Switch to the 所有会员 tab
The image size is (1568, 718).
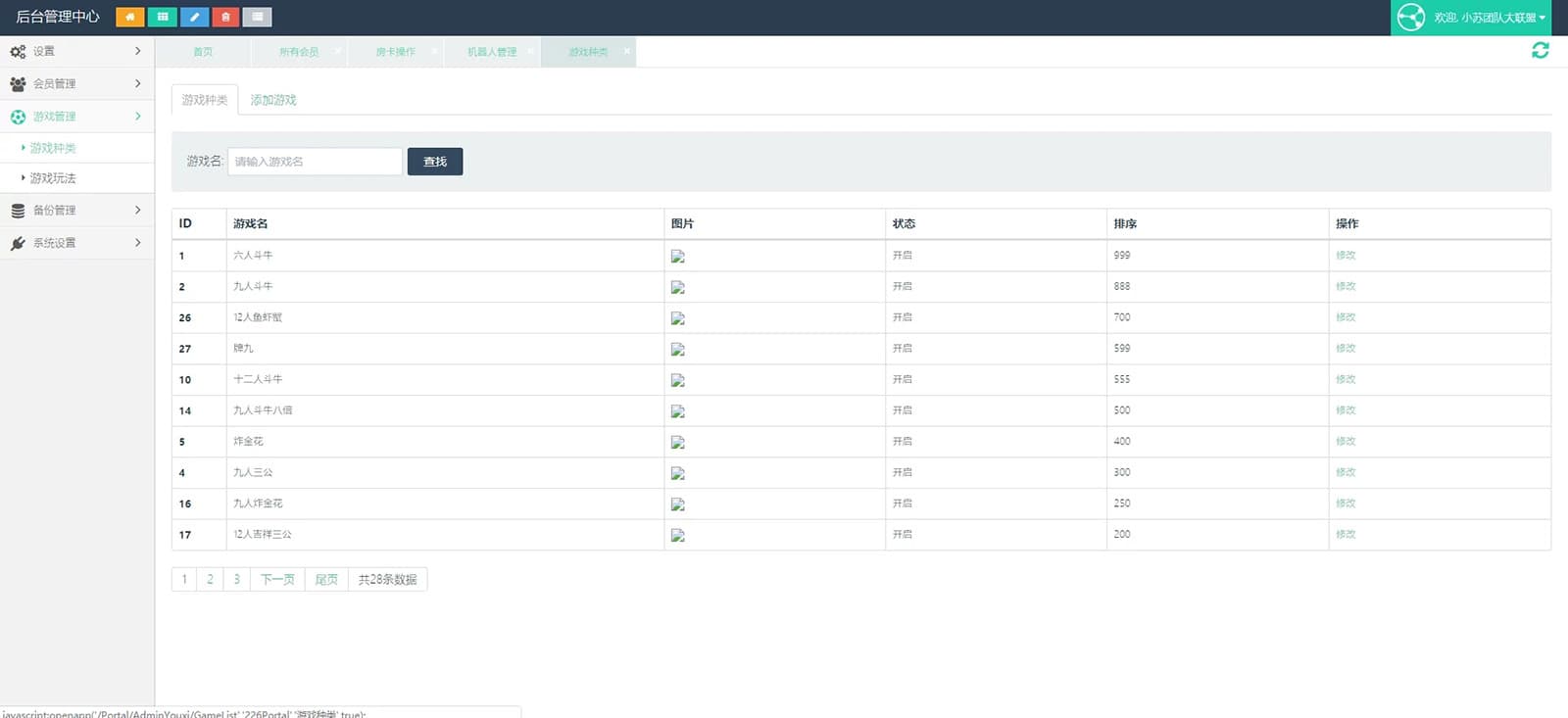click(298, 52)
